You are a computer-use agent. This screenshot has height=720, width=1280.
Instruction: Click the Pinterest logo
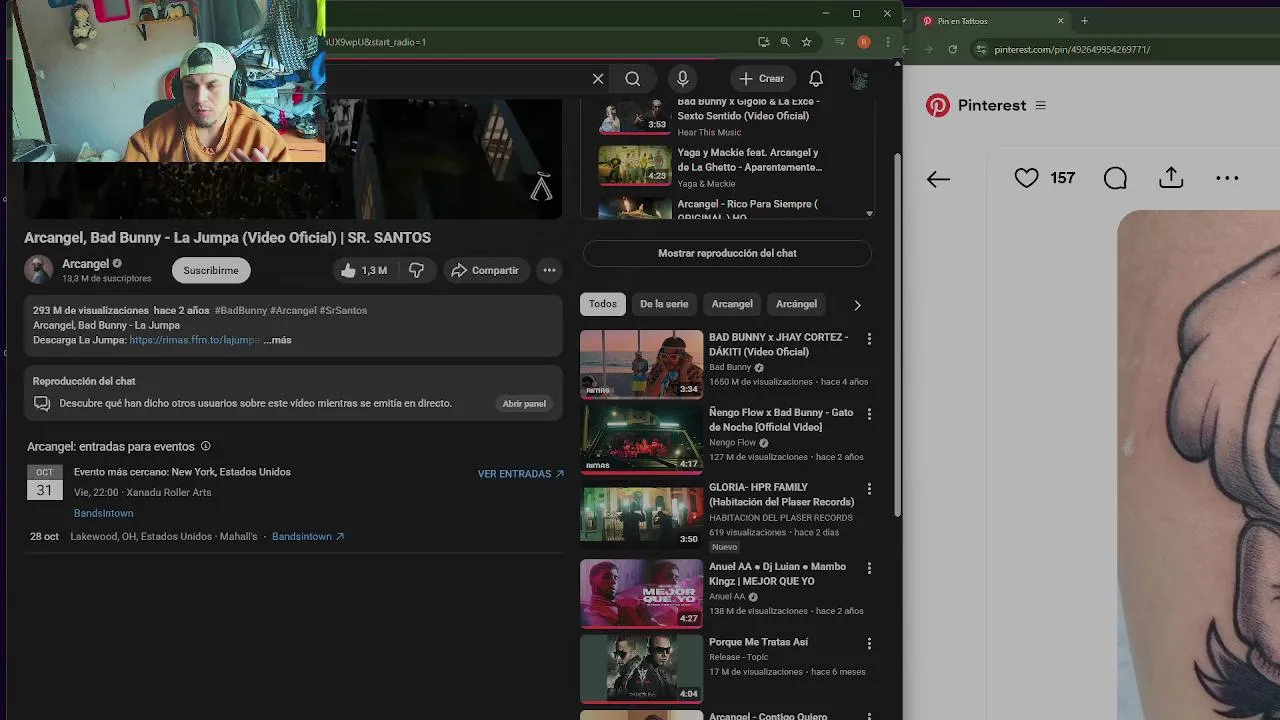(x=937, y=106)
